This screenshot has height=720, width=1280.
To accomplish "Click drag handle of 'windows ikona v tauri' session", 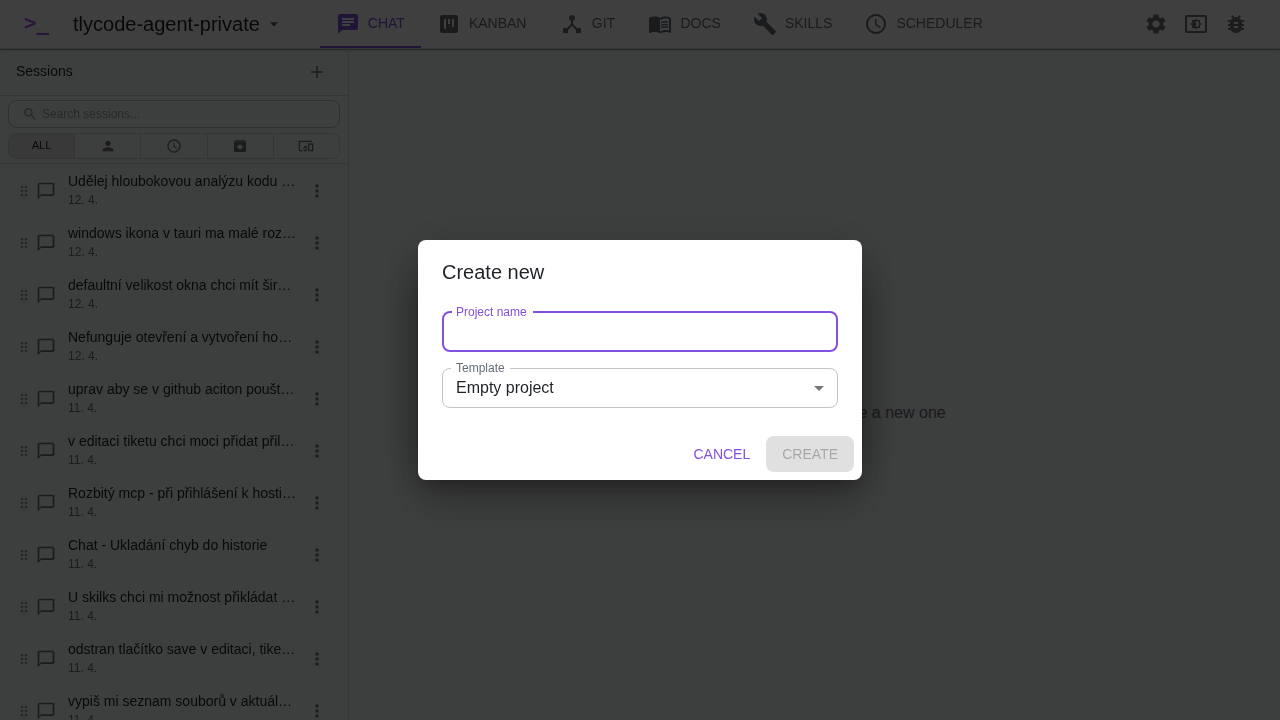I will click(24, 243).
